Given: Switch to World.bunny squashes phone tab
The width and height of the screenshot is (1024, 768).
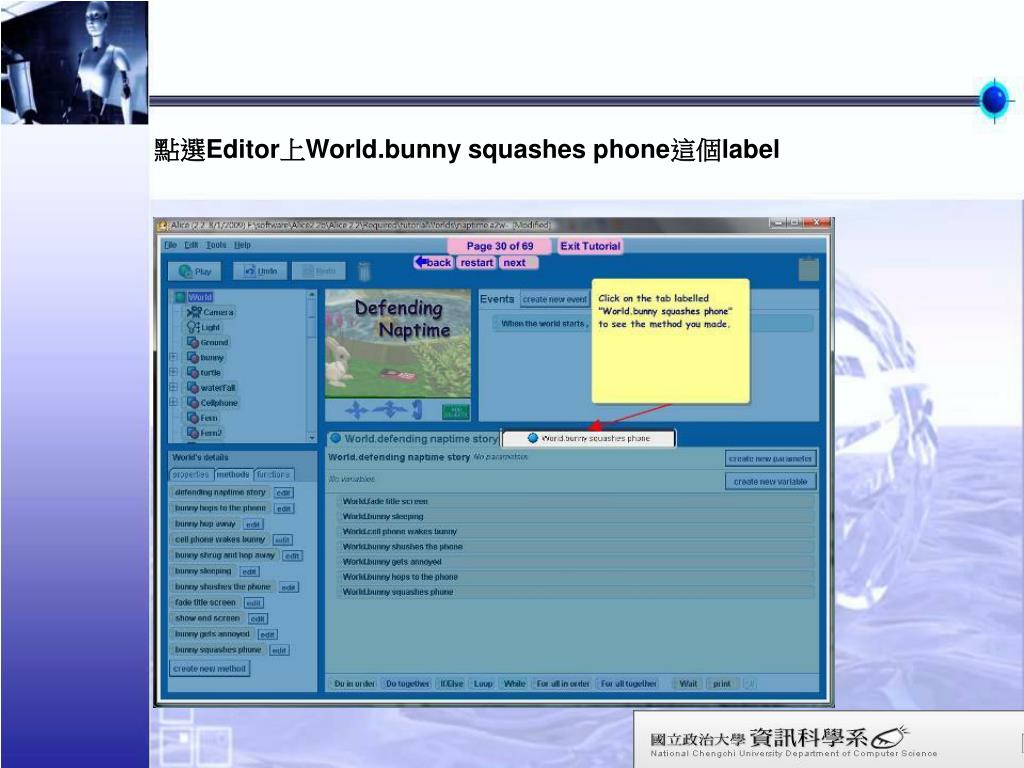Looking at the screenshot, I should pos(588,438).
